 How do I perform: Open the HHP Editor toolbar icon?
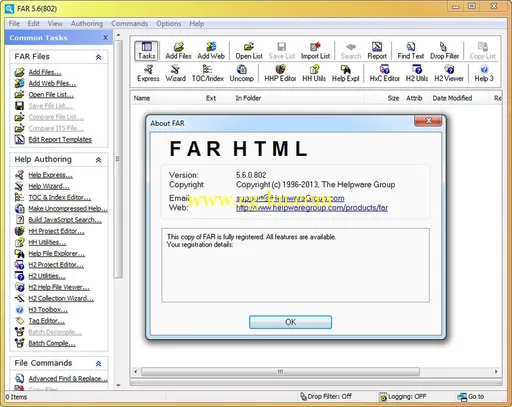tap(280, 73)
